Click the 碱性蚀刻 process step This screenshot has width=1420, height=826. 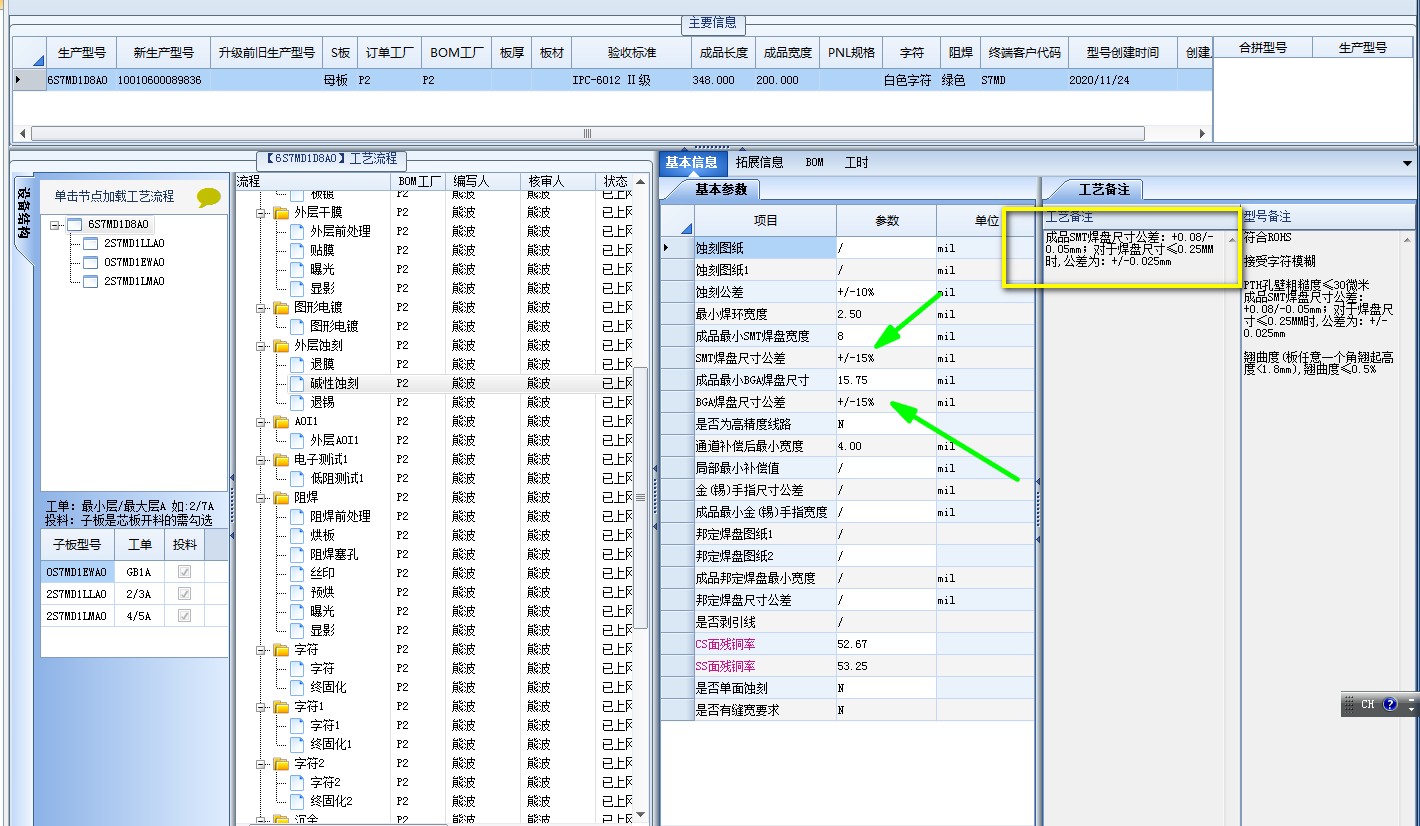pyautogui.click(x=334, y=384)
